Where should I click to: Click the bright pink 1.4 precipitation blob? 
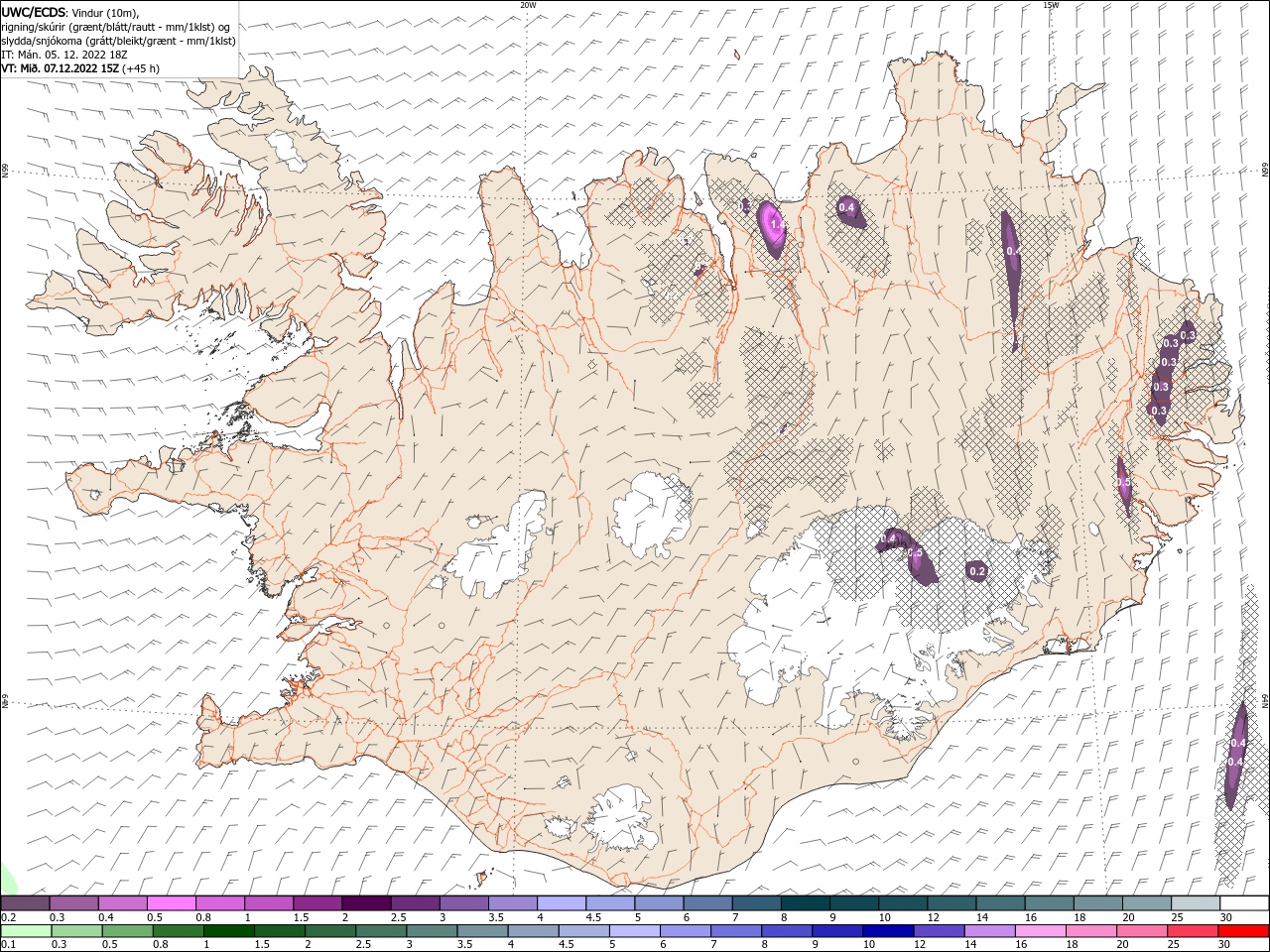tap(773, 228)
